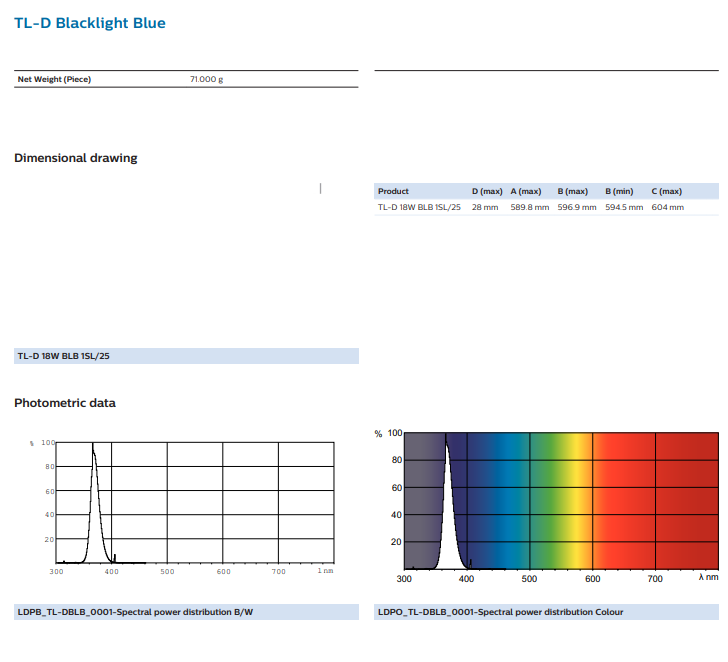Click the 'B (min)' column header
The height and width of the screenshot is (662, 728).
[619, 191]
